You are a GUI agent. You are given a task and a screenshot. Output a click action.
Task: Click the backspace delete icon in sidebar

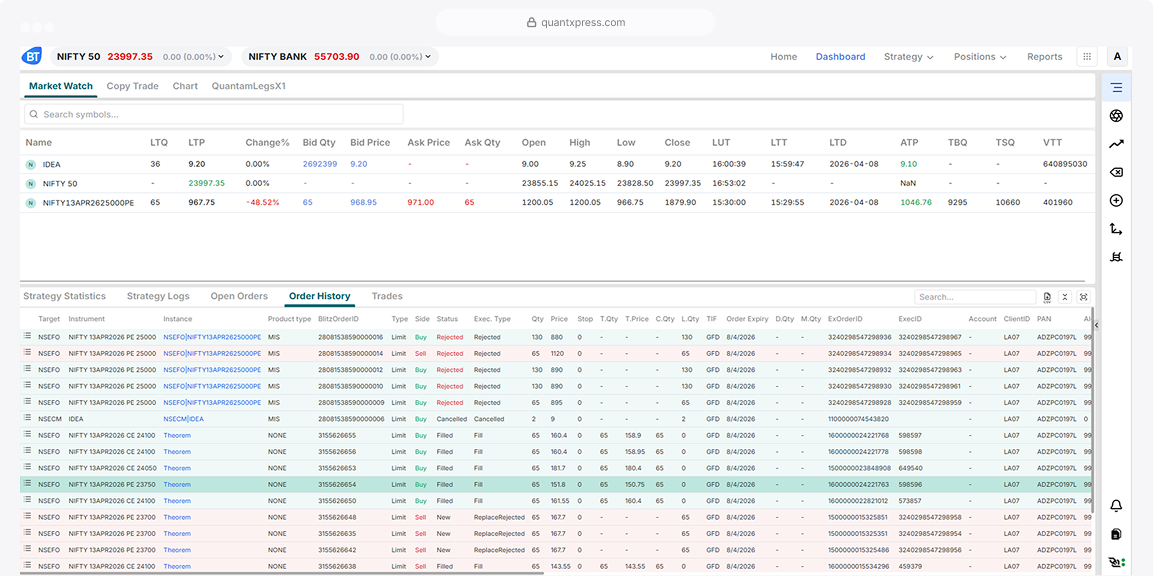coord(1116,172)
